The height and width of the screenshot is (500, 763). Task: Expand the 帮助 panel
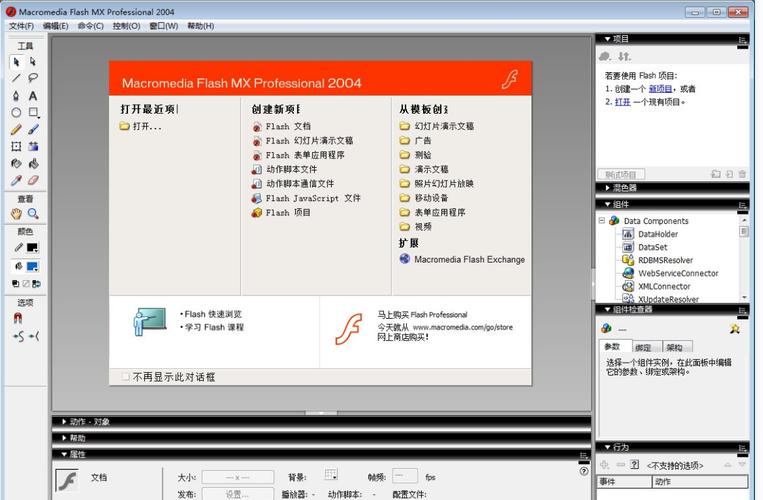click(64, 438)
